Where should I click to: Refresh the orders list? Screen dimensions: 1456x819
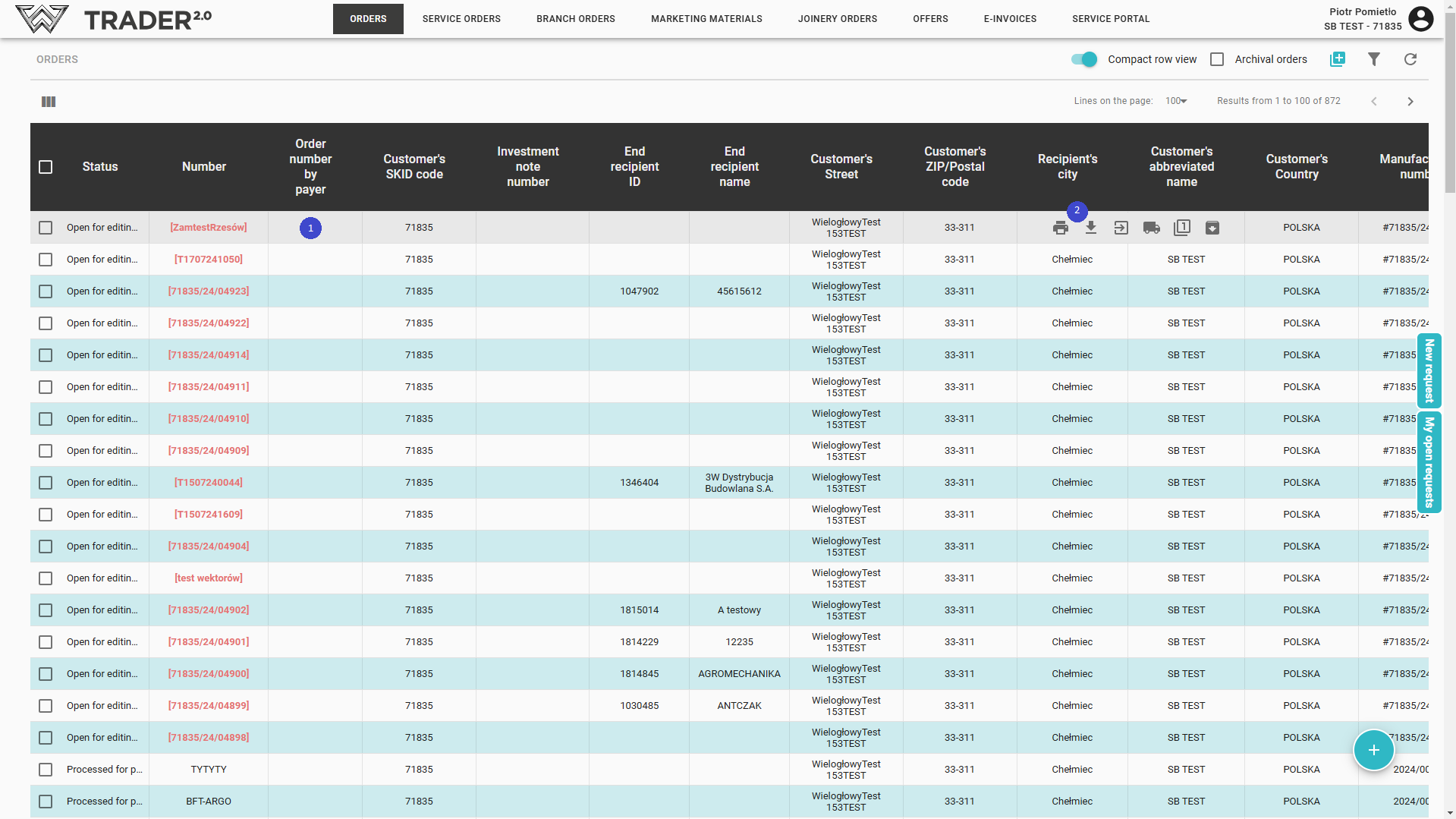1410,59
